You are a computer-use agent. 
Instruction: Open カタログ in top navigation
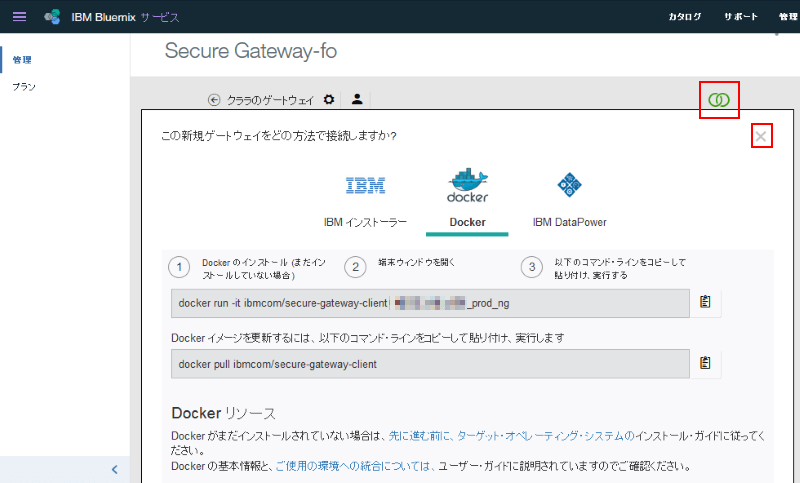coord(685,17)
